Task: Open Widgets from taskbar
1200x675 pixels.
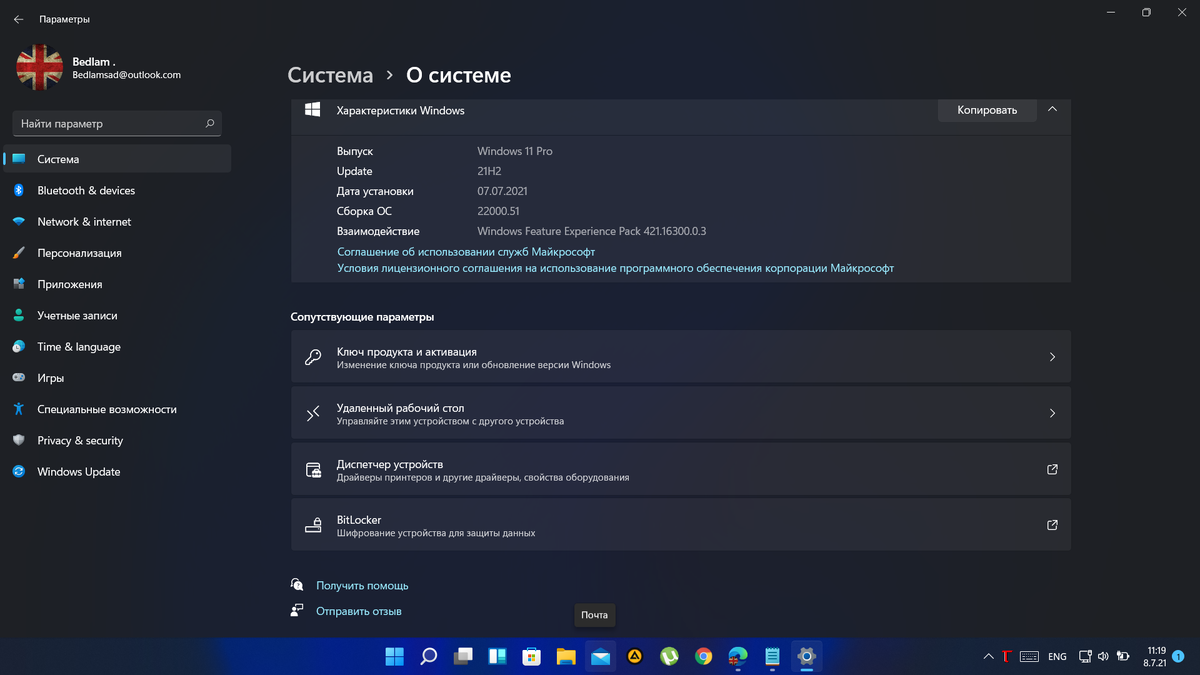Action: click(x=497, y=657)
